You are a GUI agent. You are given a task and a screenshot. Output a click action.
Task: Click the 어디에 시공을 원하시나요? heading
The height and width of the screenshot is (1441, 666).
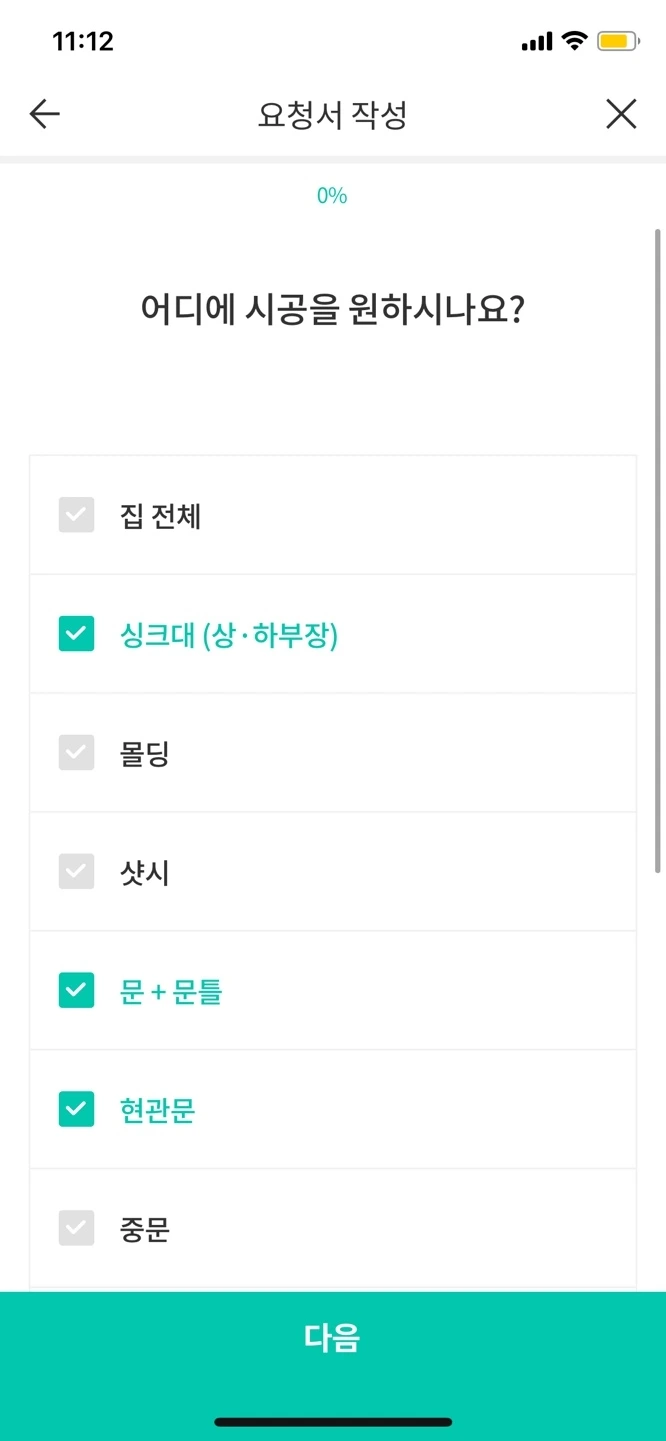333,310
